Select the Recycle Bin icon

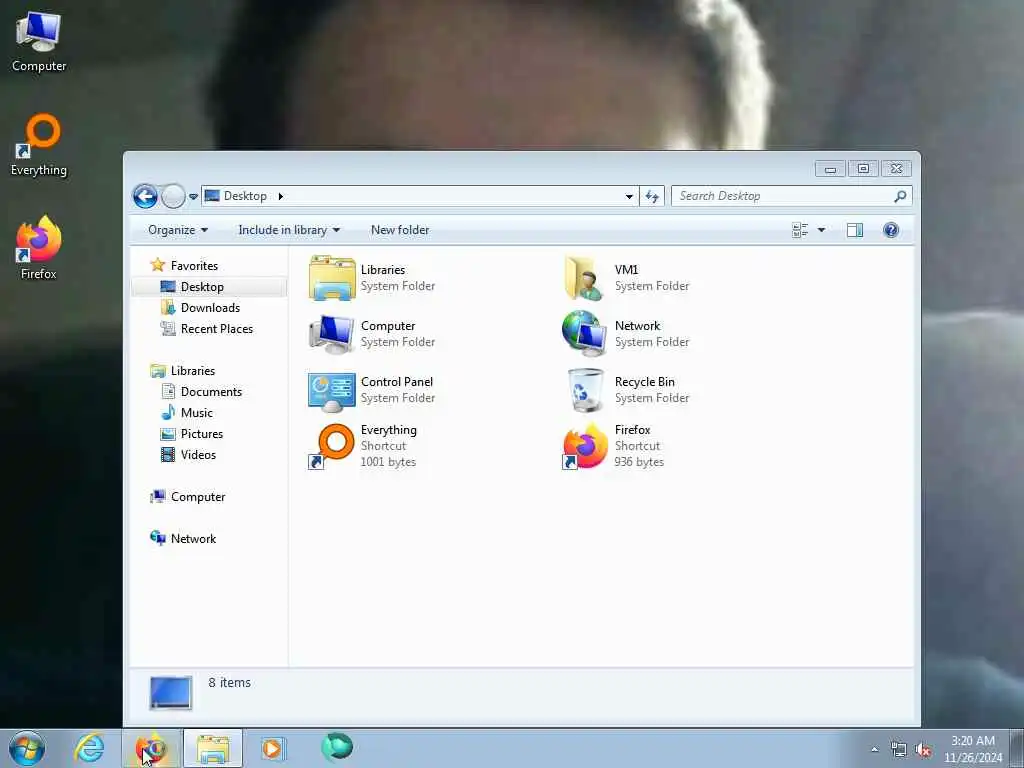(x=585, y=390)
